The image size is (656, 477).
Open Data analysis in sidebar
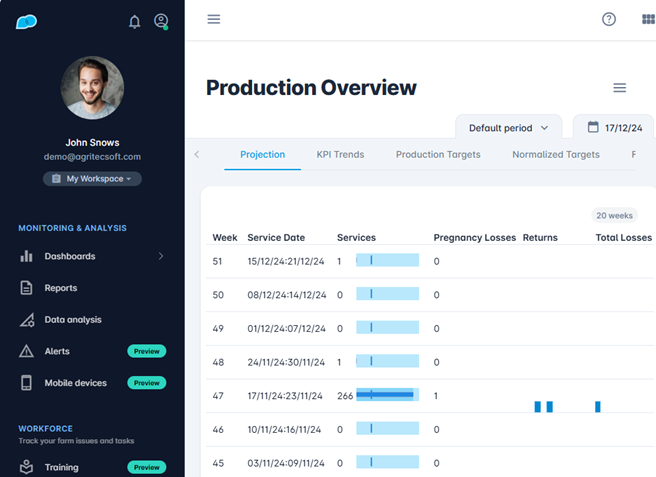point(73,320)
